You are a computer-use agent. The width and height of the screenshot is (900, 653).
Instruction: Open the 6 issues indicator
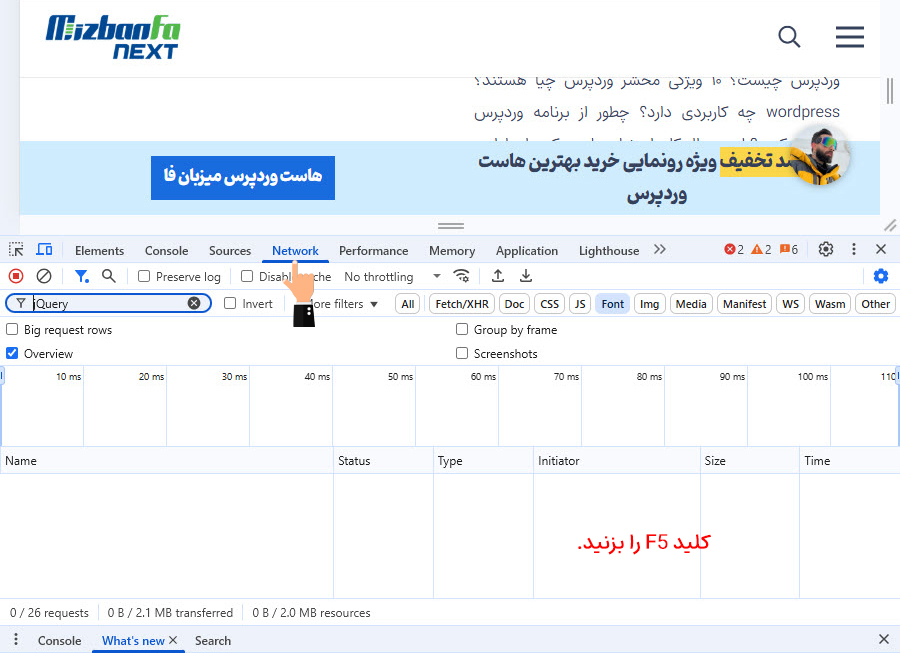[x=789, y=250]
